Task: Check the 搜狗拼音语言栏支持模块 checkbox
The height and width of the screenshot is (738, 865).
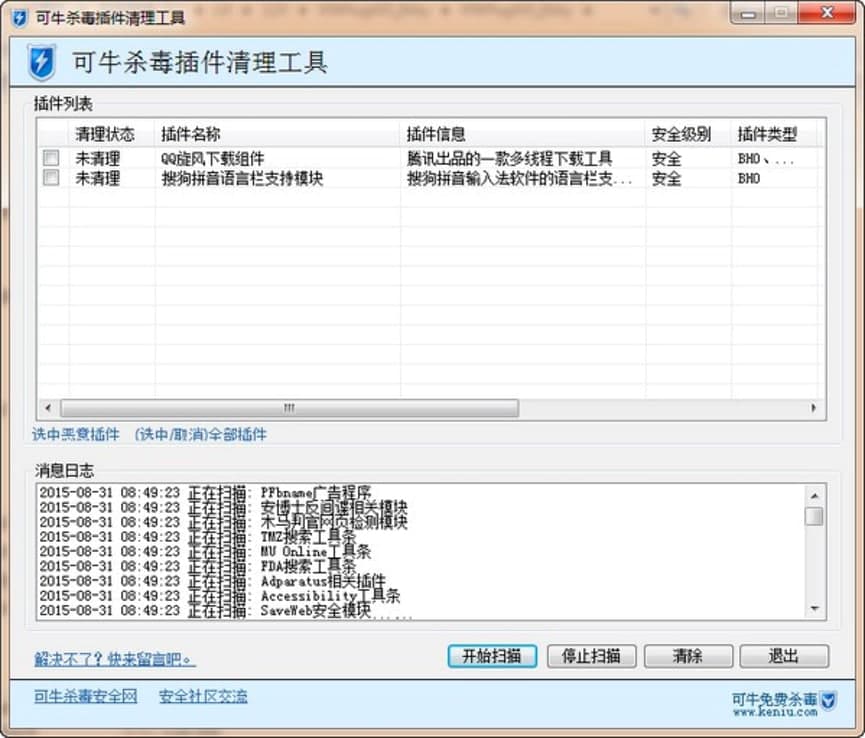Action: (51, 178)
